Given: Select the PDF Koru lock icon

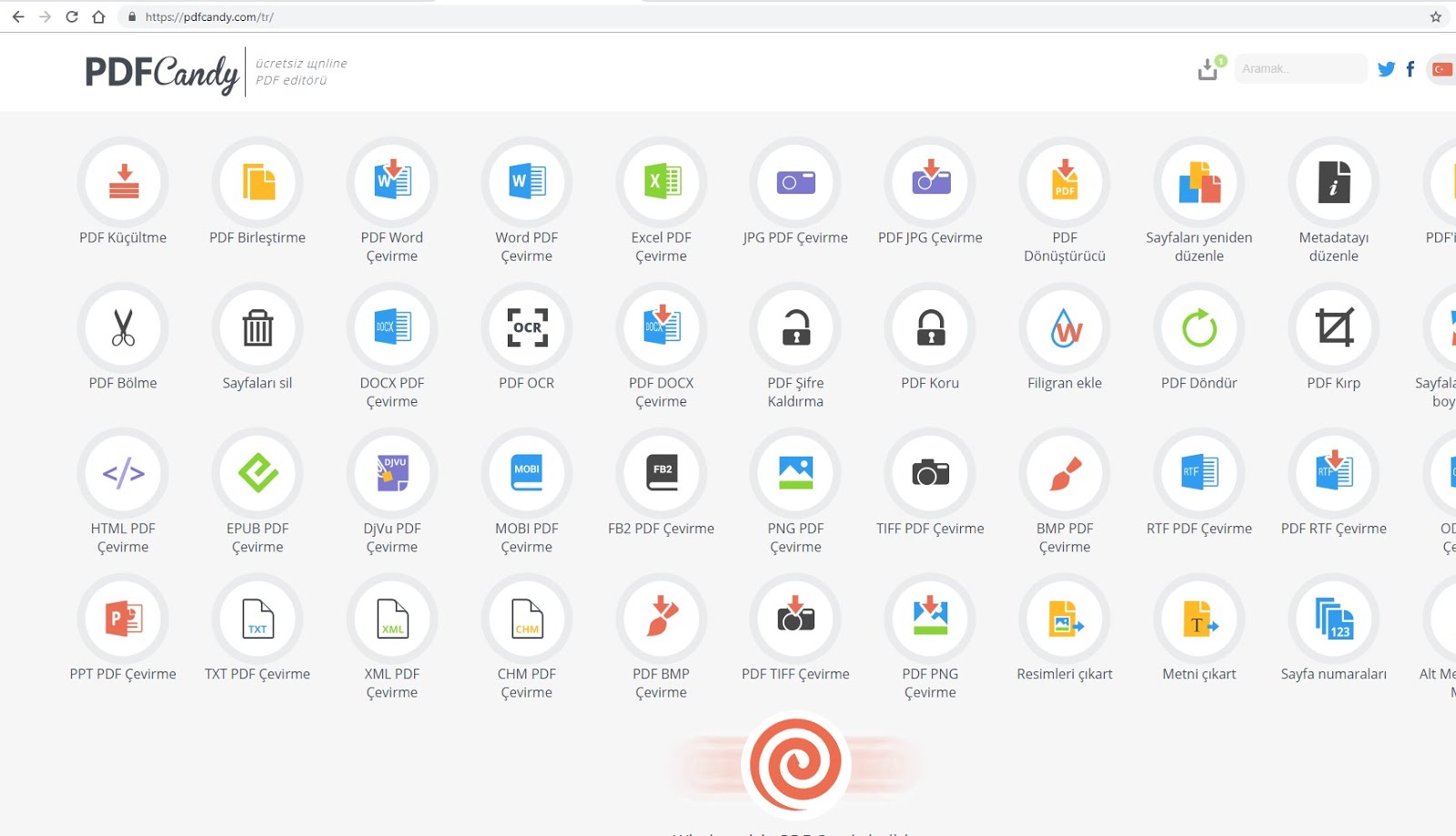Looking at the screenshot, I should (930, 327).
